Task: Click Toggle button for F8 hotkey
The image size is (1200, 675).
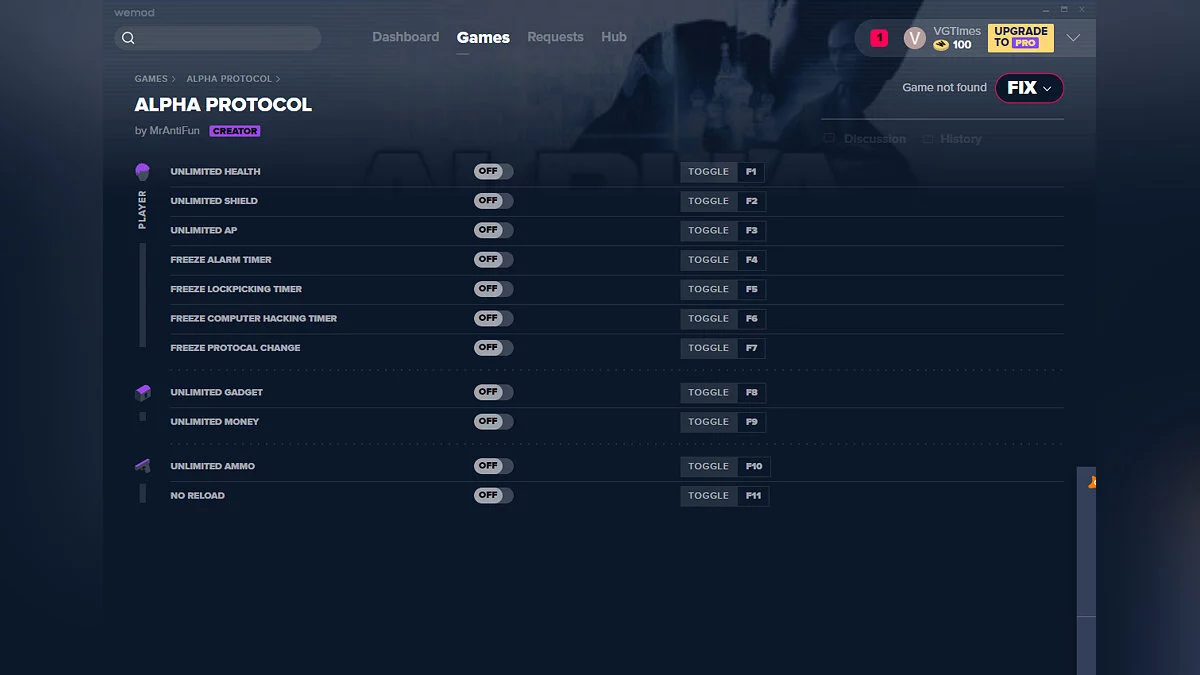Action: point(709,392)
